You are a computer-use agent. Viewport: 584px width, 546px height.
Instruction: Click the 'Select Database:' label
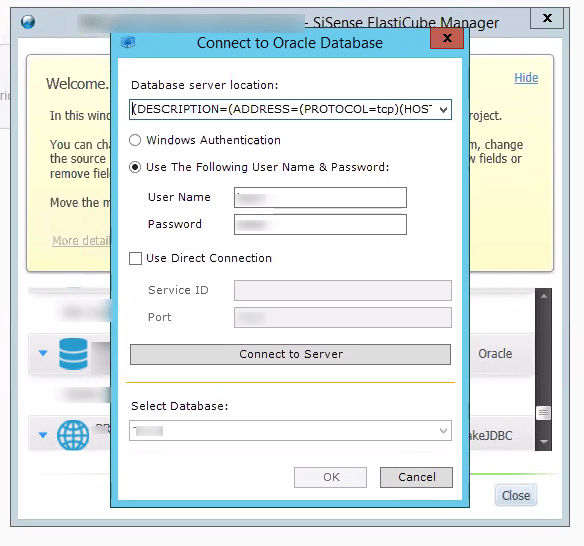pyautogui.click(x=180, y=406)
